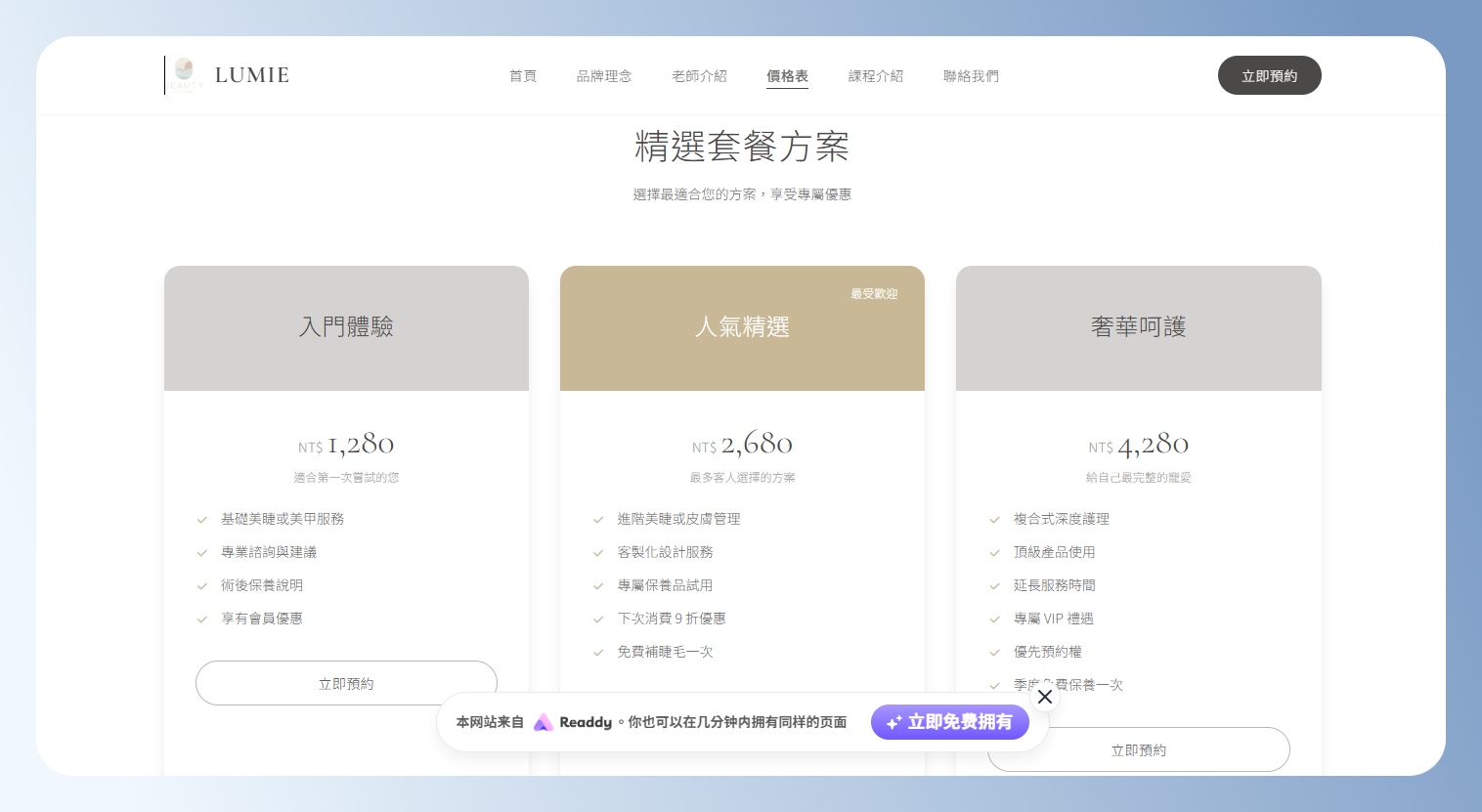The width and height of the screenshot is (1482, 812).
Task: Open 老師介紹 in navigation
Action: tap(699, 76)
